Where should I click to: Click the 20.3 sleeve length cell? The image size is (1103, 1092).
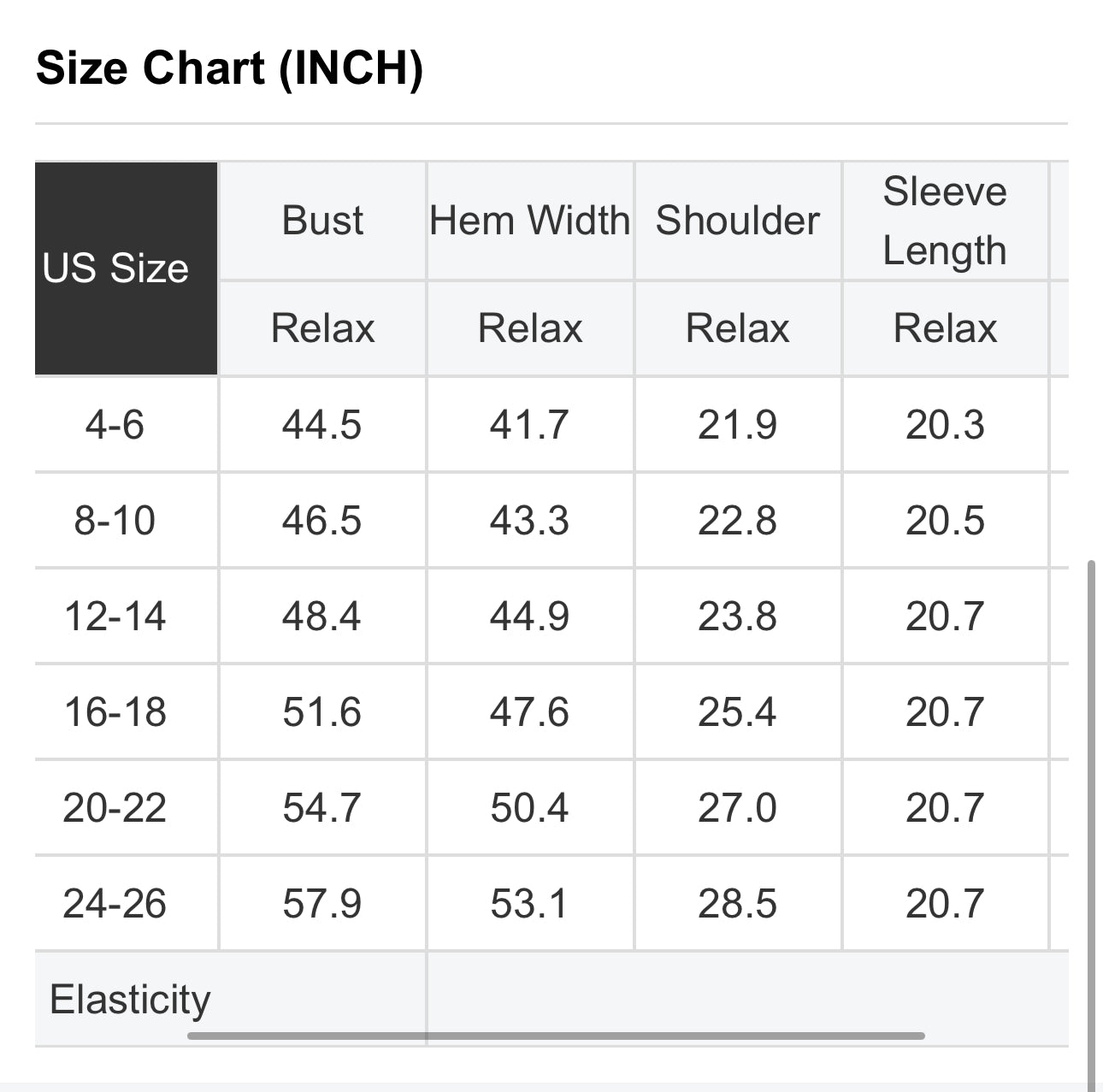[x=945, y=425]
